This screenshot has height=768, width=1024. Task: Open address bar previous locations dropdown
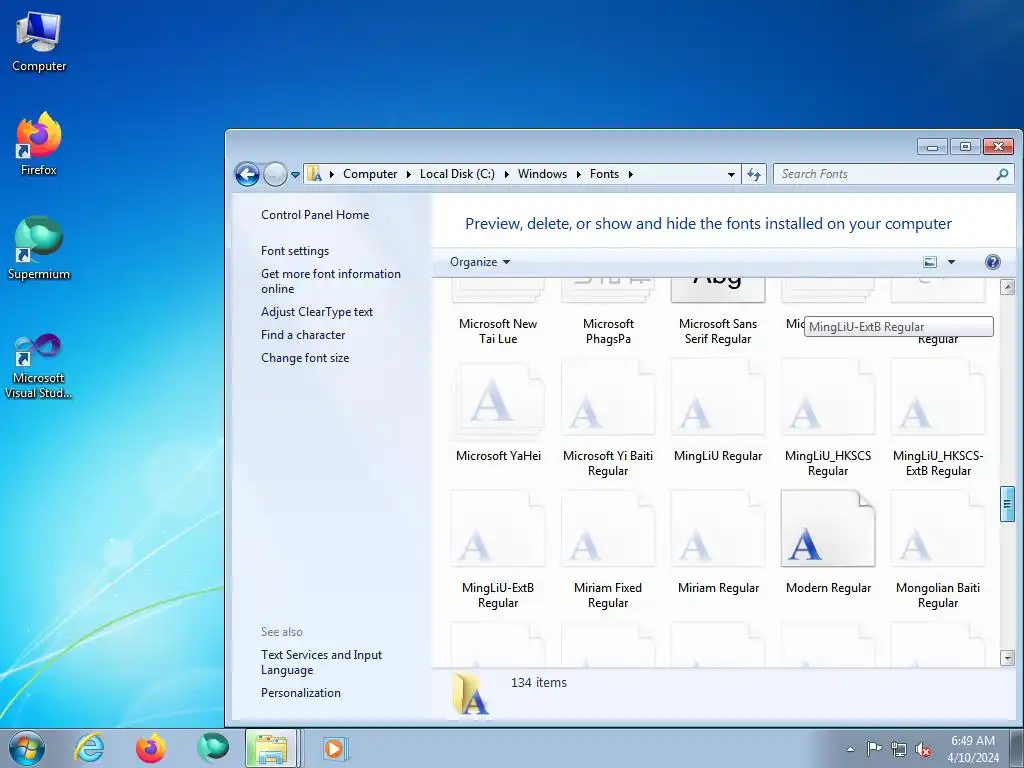(x=731, y=174)
